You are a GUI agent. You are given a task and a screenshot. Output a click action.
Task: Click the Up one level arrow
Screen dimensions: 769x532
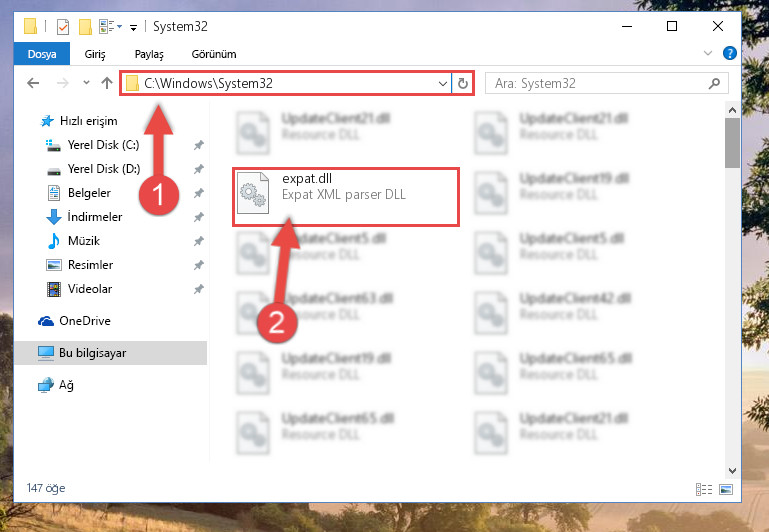point(107,83)
